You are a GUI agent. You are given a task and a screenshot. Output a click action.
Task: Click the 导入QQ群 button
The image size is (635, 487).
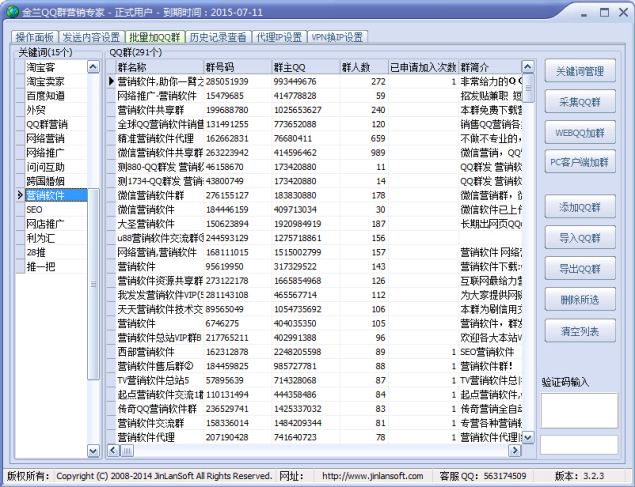(x=580, y=238)
